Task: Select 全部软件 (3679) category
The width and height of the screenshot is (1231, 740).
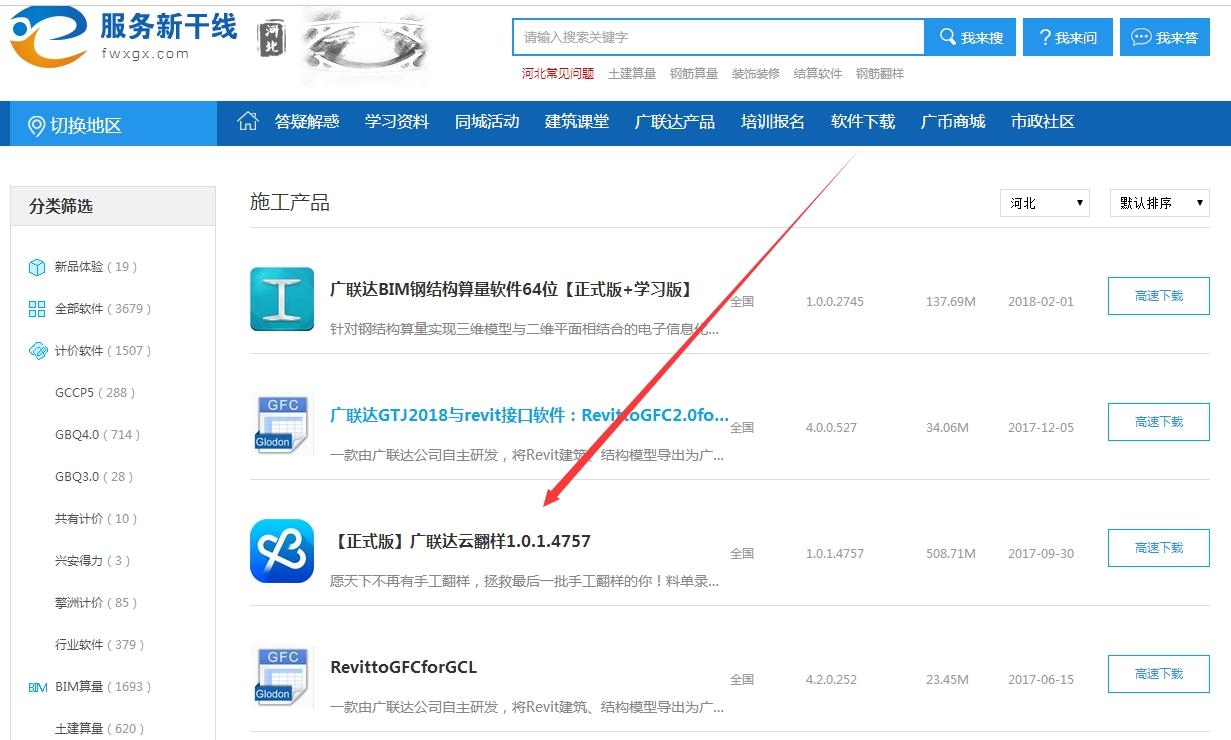Action: point(103,309)
